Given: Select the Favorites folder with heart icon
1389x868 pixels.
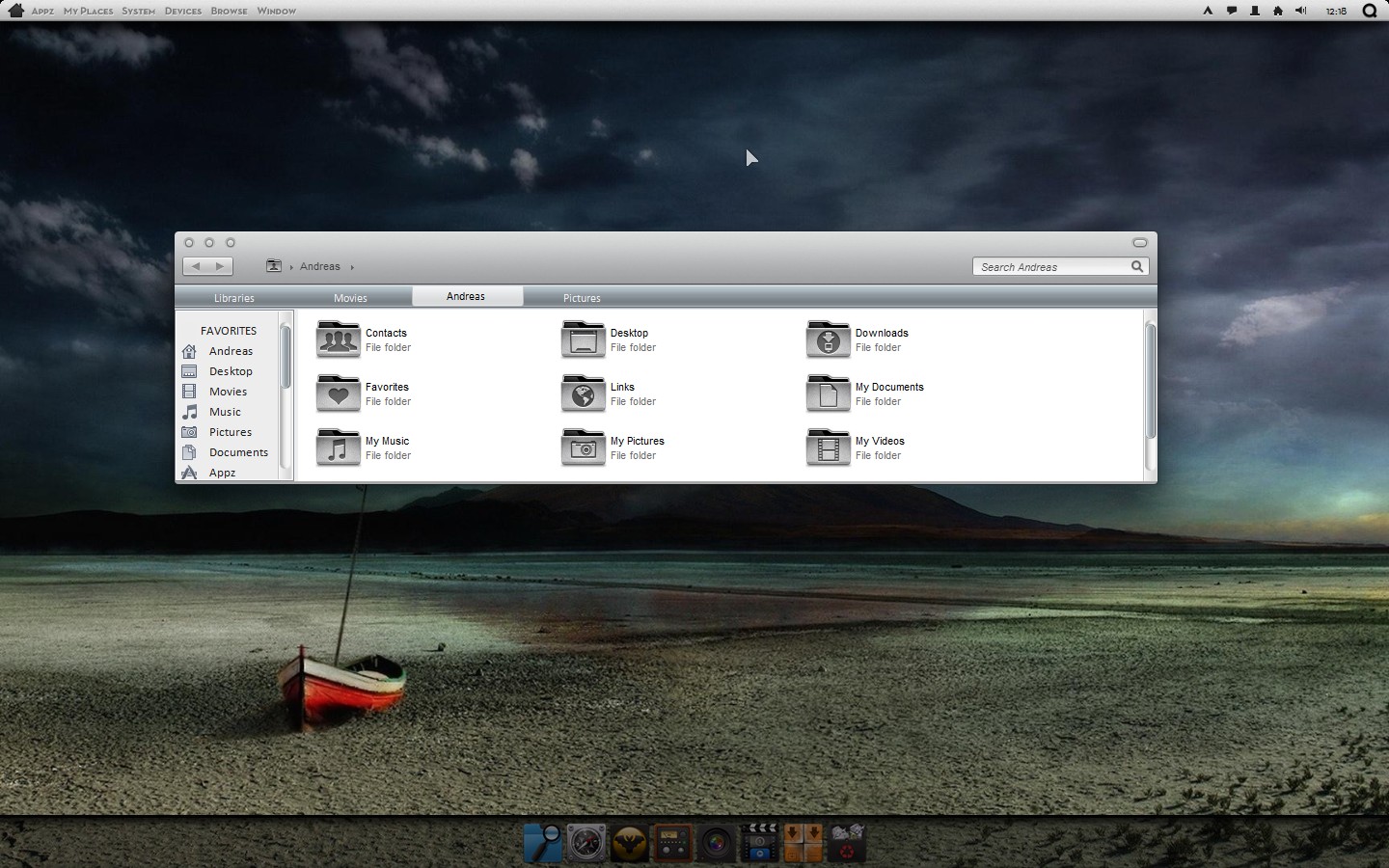Looking at the screenshot, I should pos(338,393).
